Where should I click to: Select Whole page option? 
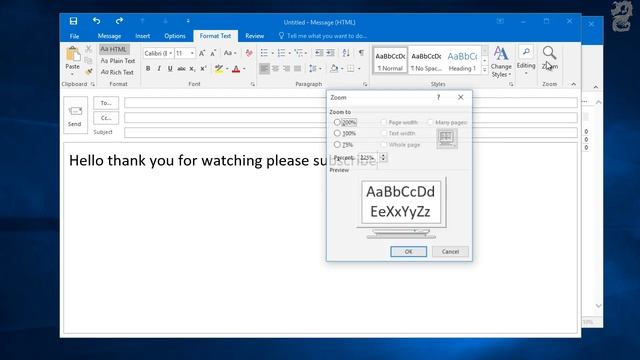click(384, 144)
